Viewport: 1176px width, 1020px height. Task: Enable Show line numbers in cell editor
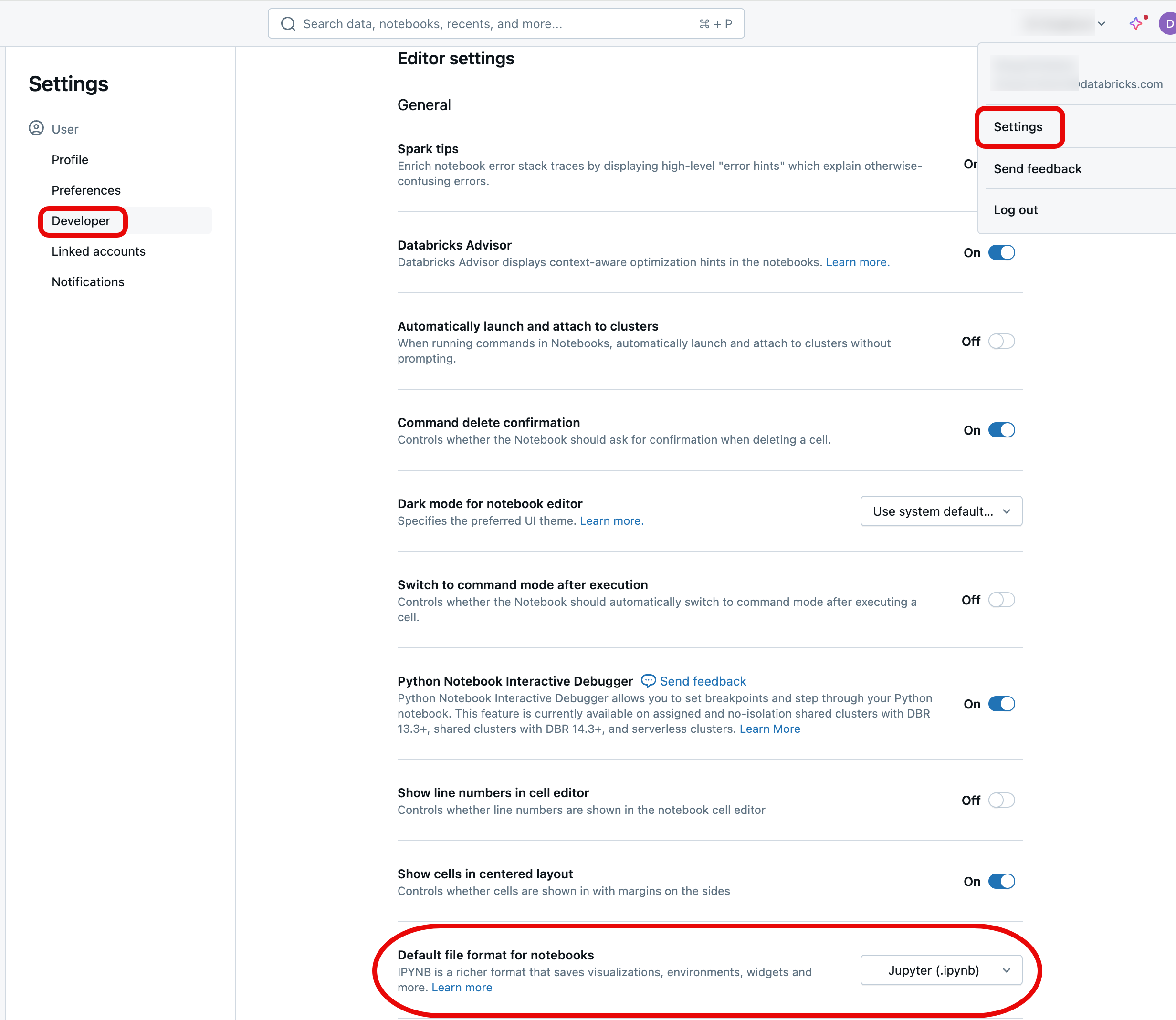(1001, 800)
